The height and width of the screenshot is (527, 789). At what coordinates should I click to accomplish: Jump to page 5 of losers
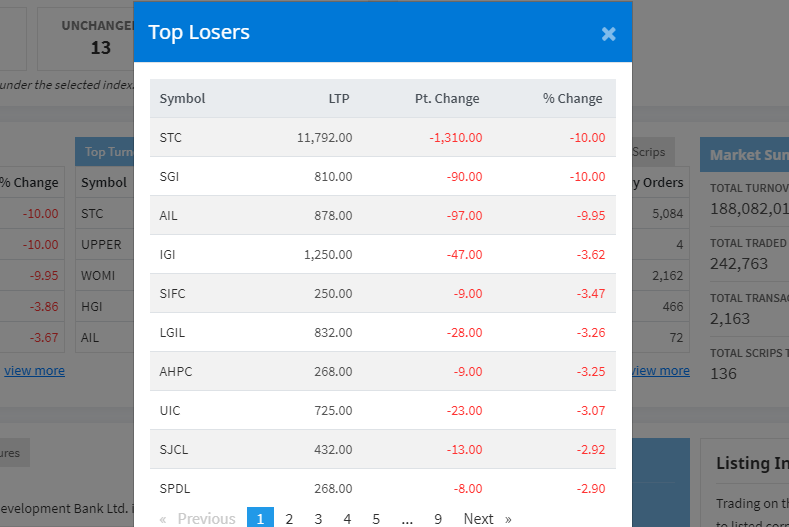pyautogui.click(x=376, y=518)
